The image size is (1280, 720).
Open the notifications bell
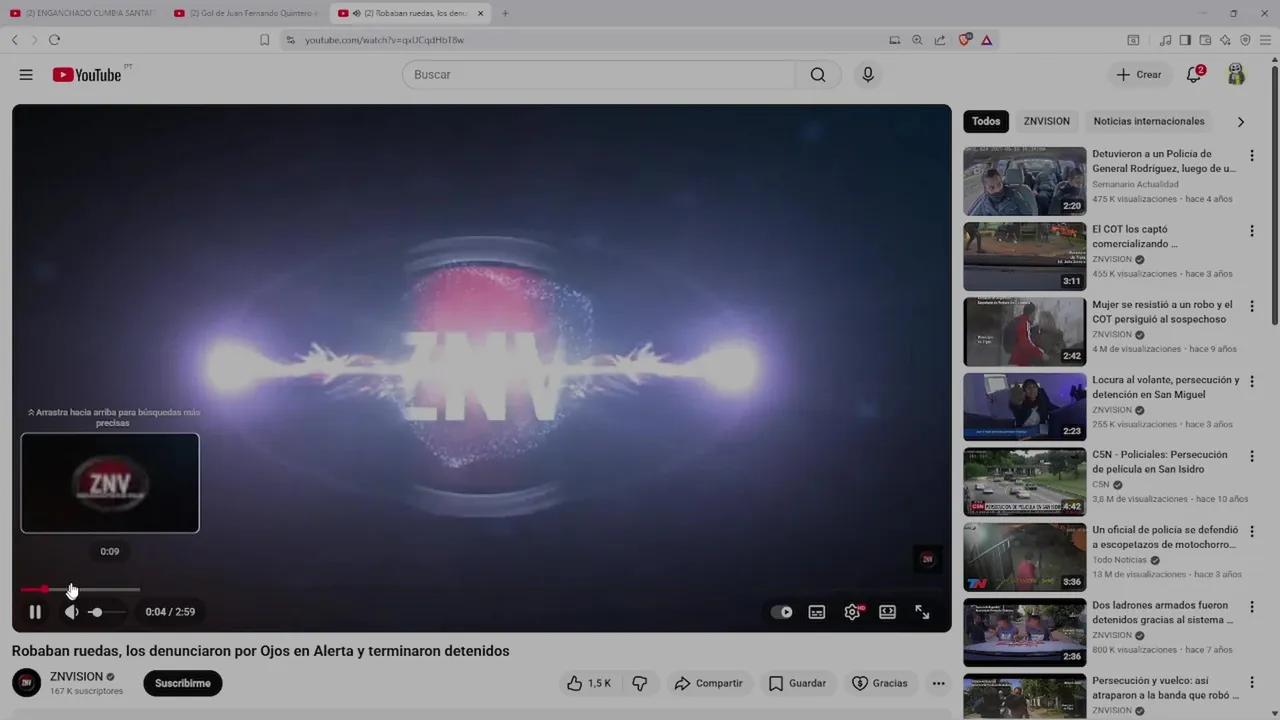coord(1194,75)
